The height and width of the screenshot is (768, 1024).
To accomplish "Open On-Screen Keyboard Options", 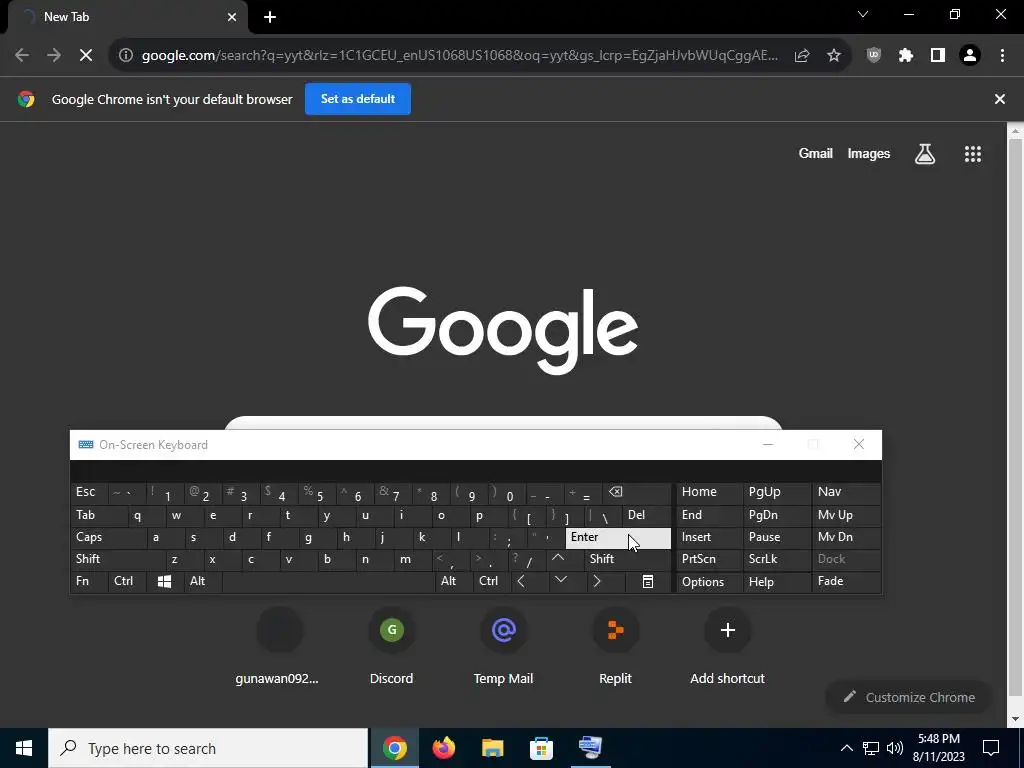I will (x=709, y=582).
